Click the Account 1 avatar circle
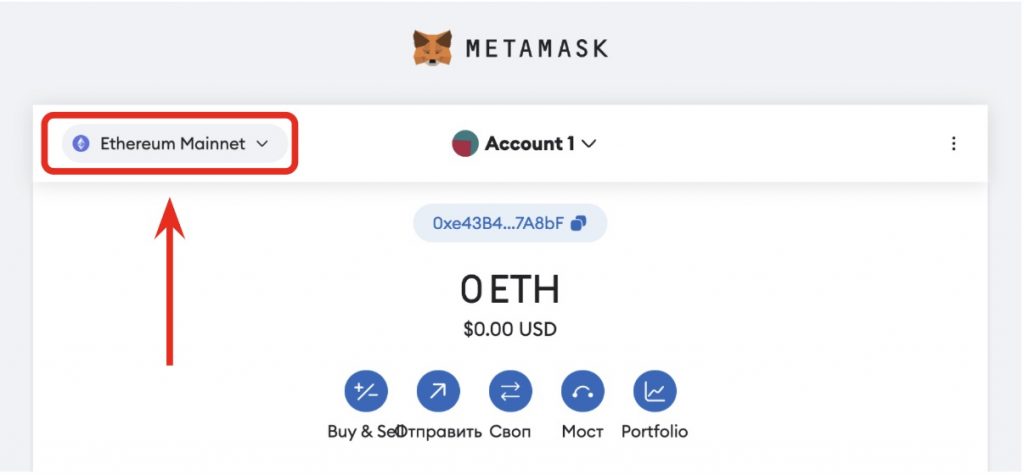1024x475 pixels. [465, 143]
